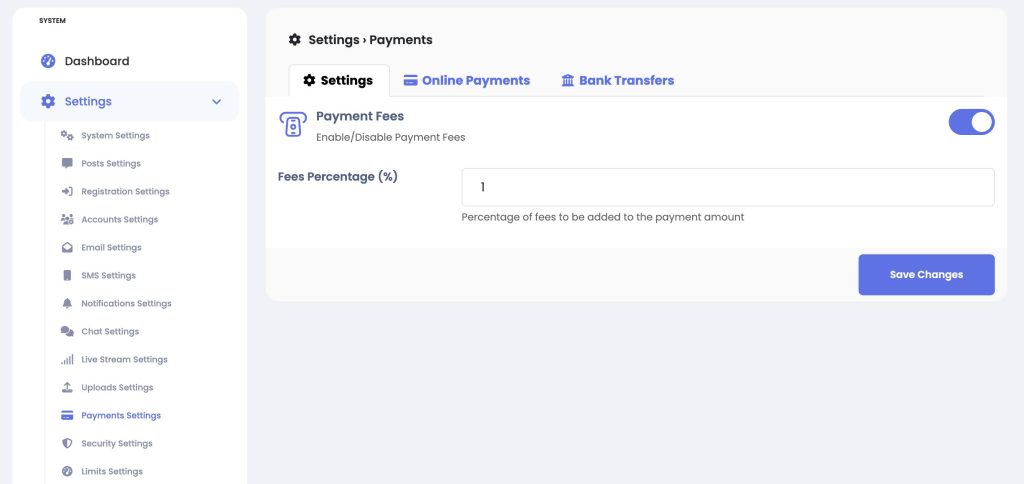Click the Dashboard gauge icon
This screenshot has height=484, width=1024.
48,61
